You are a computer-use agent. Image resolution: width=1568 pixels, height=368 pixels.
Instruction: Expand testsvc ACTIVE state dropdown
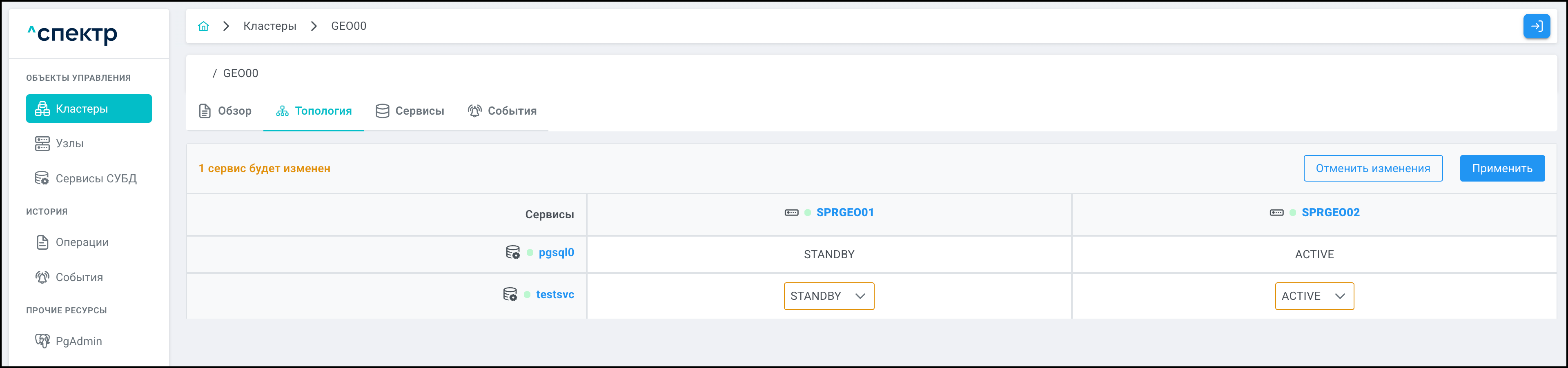(1314, 296)
